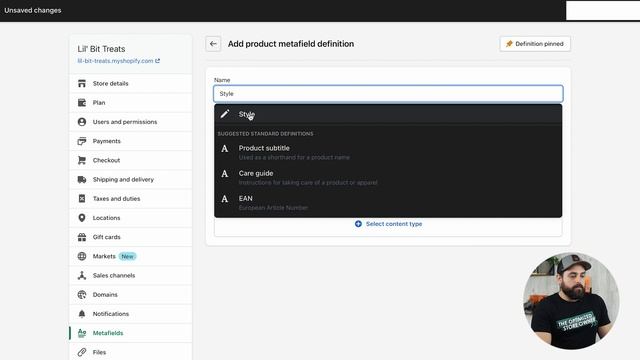Open Store details settings page
This screenshot has height=360, width=640.
click(131, 83)
